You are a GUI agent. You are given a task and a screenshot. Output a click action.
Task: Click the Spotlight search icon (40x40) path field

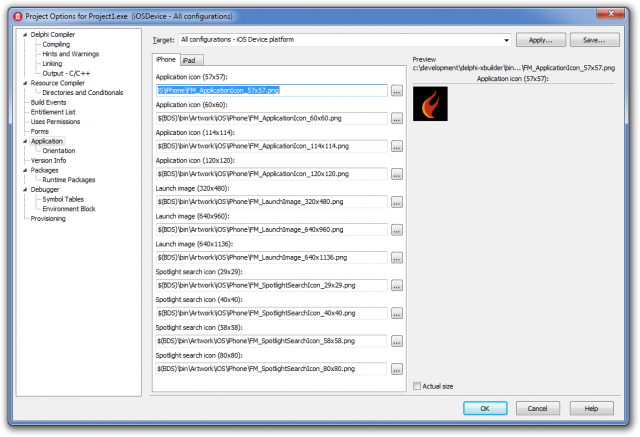(271, 313)
